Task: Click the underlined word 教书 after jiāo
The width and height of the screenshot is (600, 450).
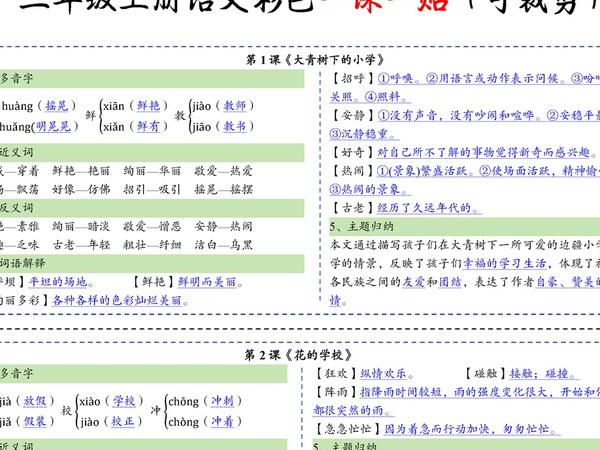Action: tap(235, 126)
